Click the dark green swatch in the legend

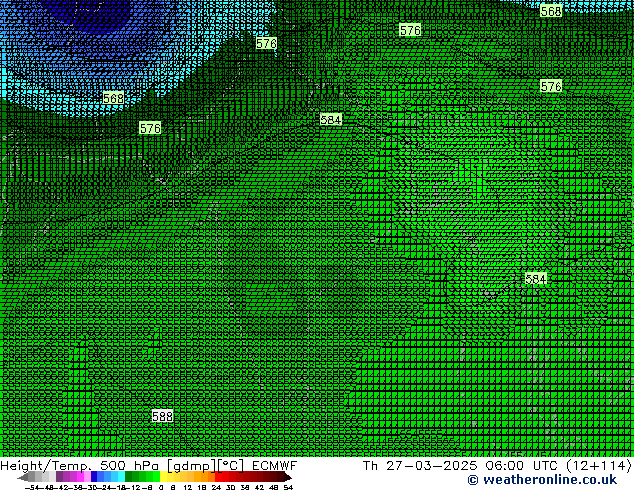click(x=128, y=477)
